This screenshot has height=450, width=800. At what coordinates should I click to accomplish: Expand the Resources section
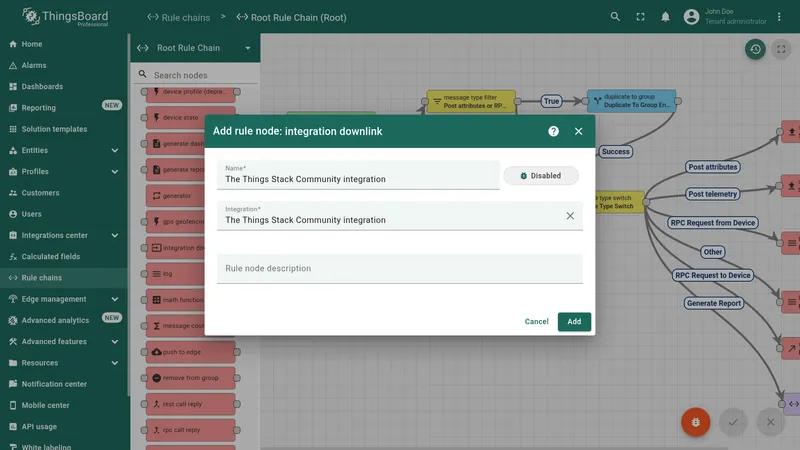coord(64,363)
